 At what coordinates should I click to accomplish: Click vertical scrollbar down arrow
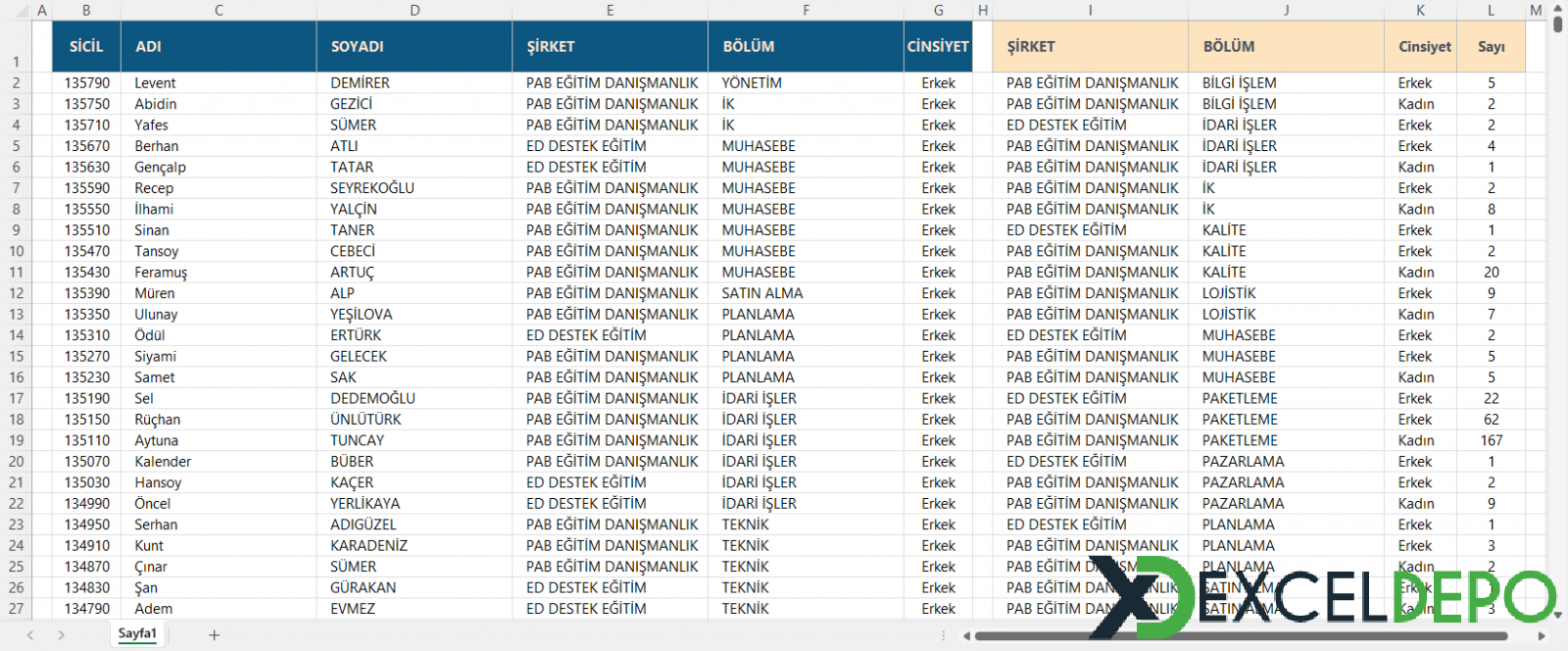point(1558,615)
